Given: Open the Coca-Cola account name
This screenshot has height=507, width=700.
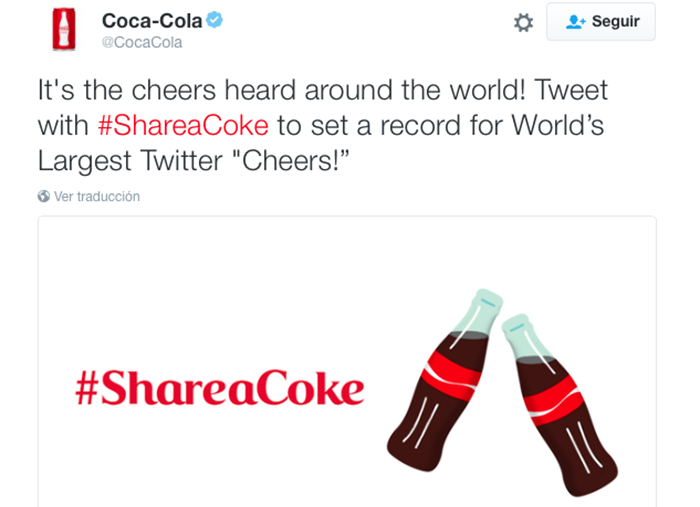Looking at the screenshot, I should click(x=152, y=21).
